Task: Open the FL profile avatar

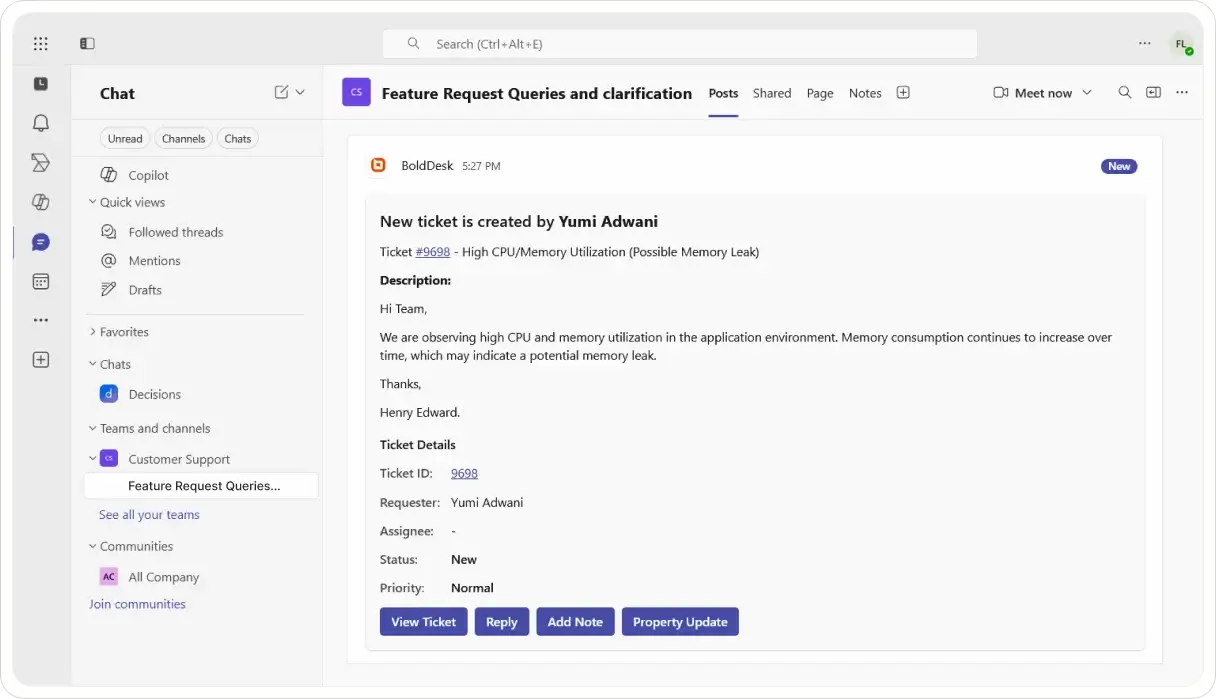Action: point(1181,44)
